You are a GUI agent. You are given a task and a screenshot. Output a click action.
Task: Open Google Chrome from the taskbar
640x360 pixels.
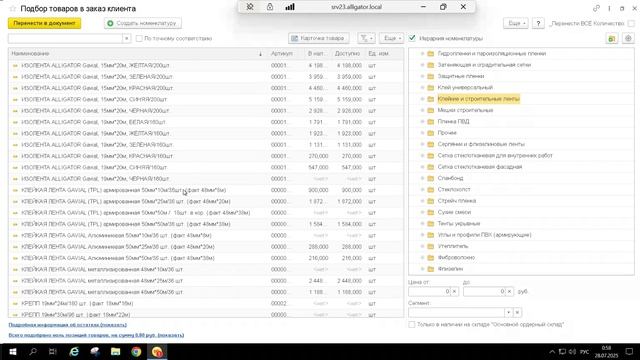[136, 352]
